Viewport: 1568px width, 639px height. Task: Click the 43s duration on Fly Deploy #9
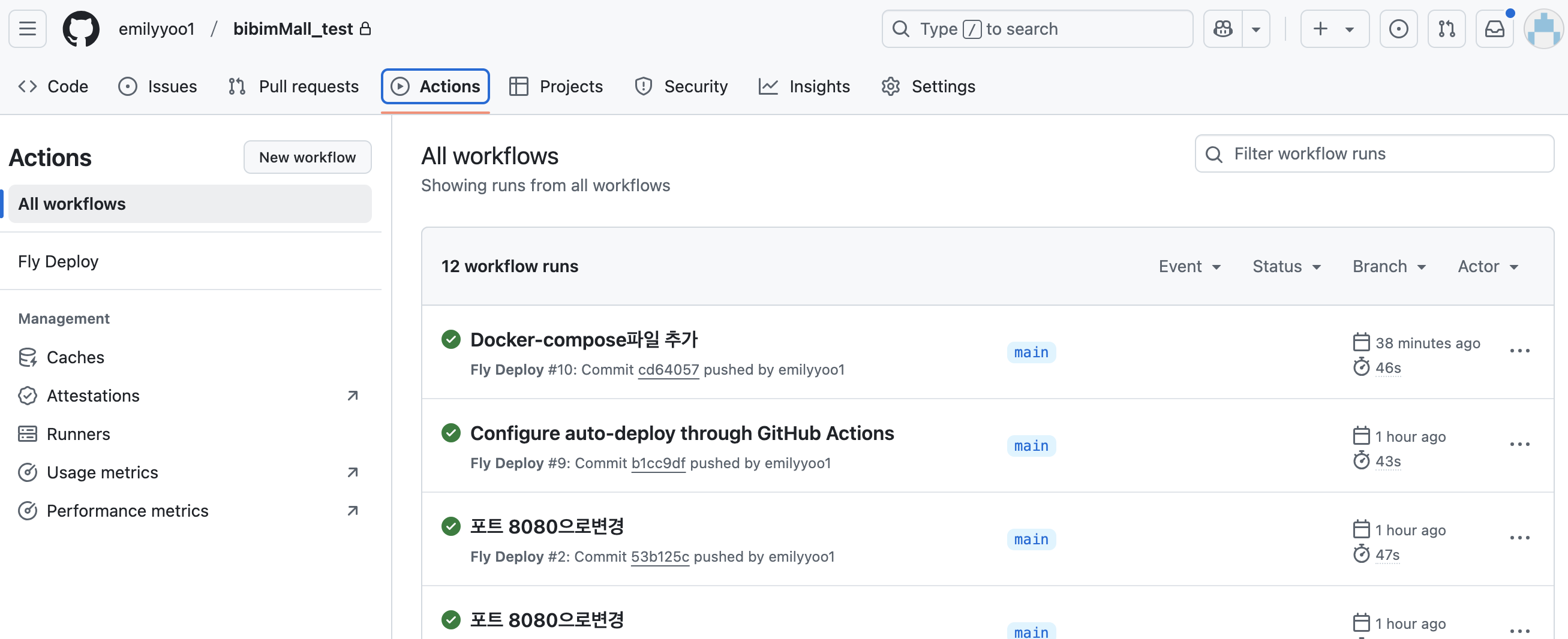[1388, 462]
